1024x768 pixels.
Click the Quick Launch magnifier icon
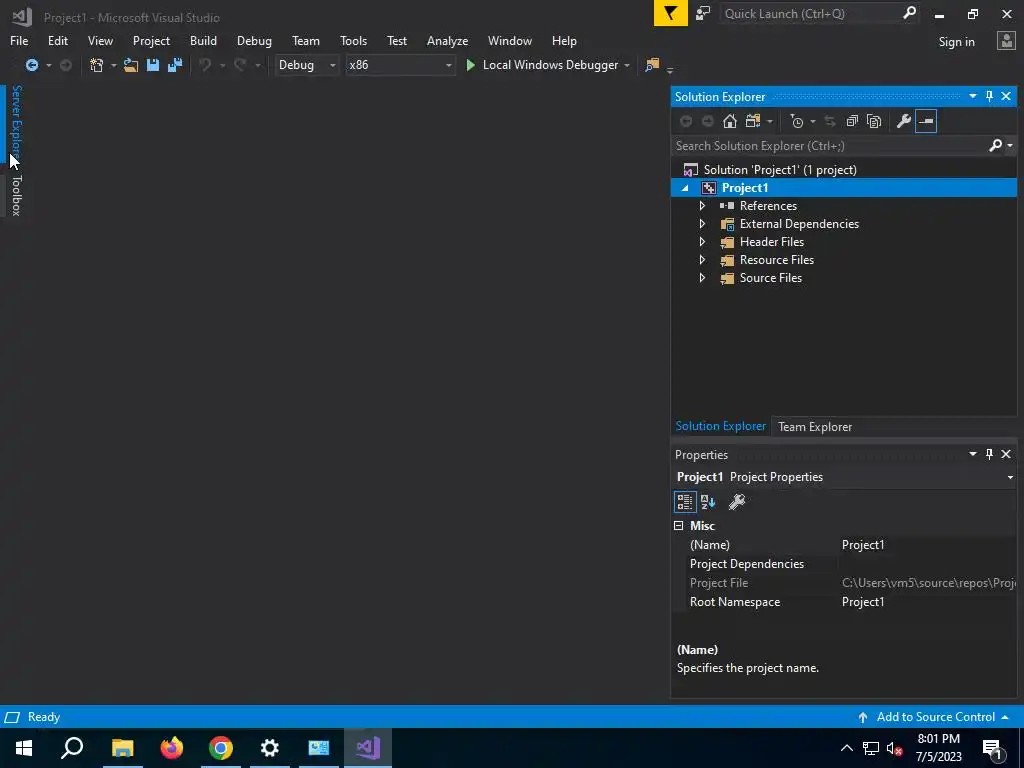[909, 13]
